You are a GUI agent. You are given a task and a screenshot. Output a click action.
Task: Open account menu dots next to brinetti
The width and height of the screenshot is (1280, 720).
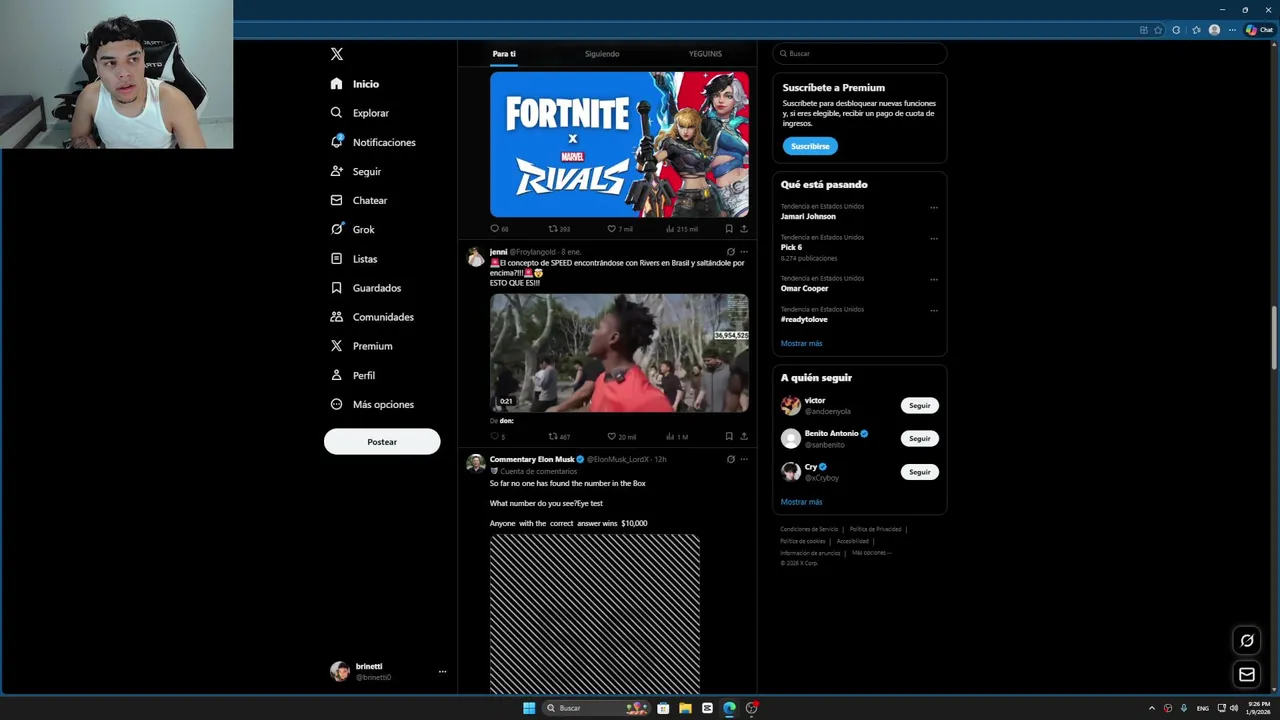[x=442, y=672]
